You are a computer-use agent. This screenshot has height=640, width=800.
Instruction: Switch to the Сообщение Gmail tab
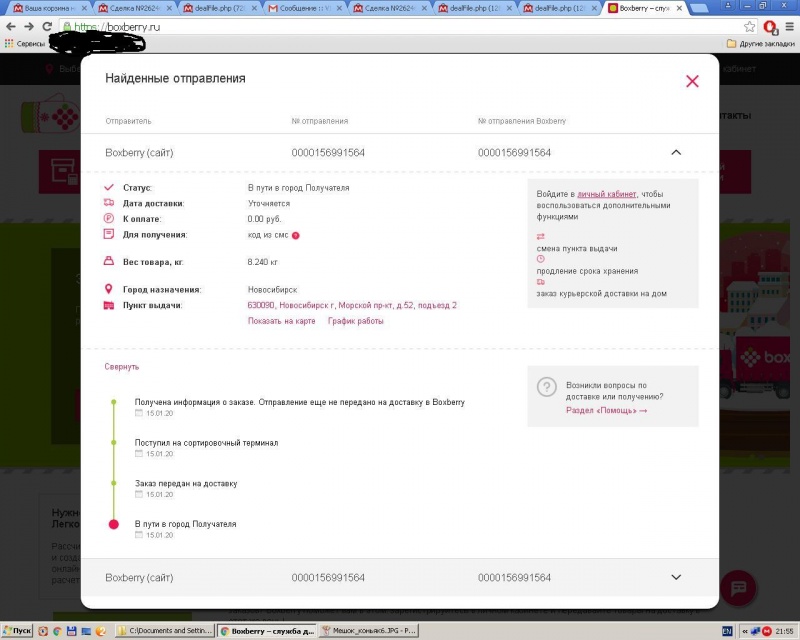pyautogui.click(x=305, y=8)
